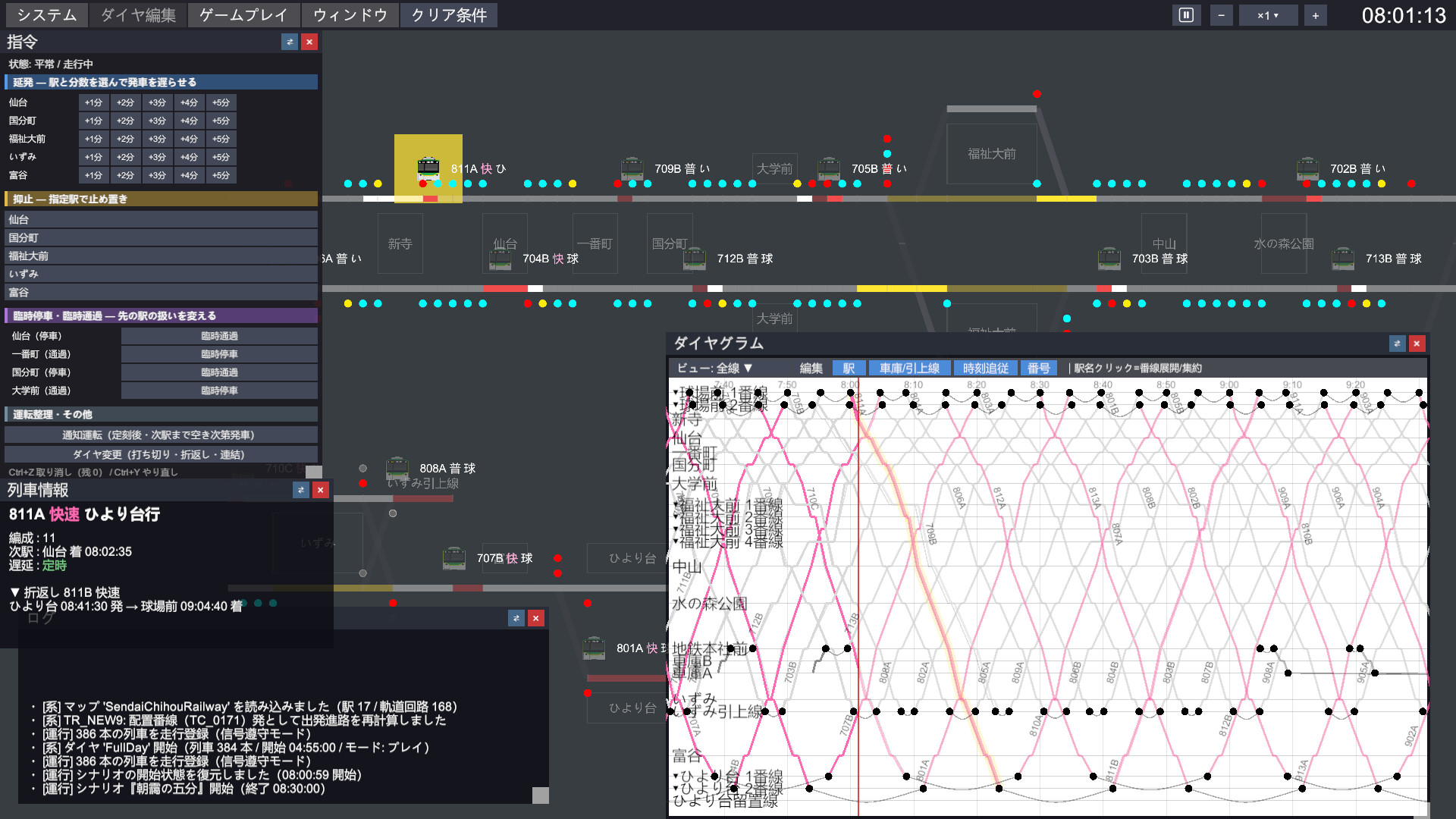Collapse ひより台 1番線 row in diagram
This screenshot has width=1456, height=819.
[676, 777]
